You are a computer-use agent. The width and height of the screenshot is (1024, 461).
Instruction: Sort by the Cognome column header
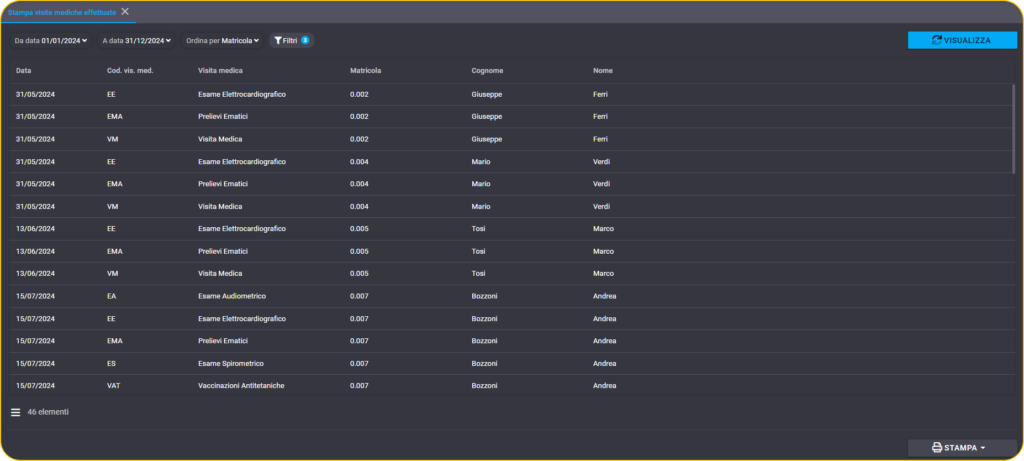[x=487, y=71]
